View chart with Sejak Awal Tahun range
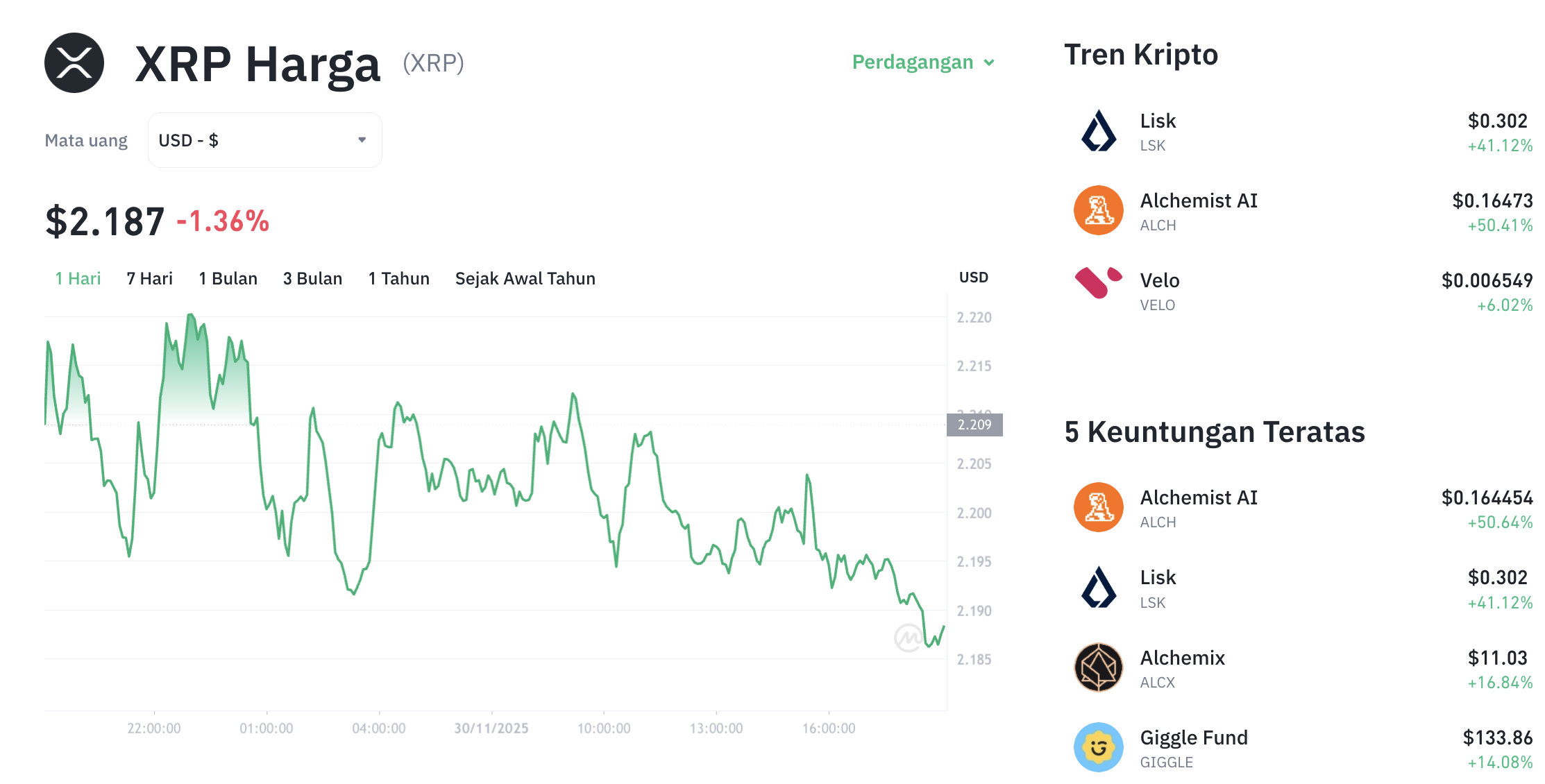Image resolution: width=1545 pixels, height=784 pixels. click(x=525, y=278)
